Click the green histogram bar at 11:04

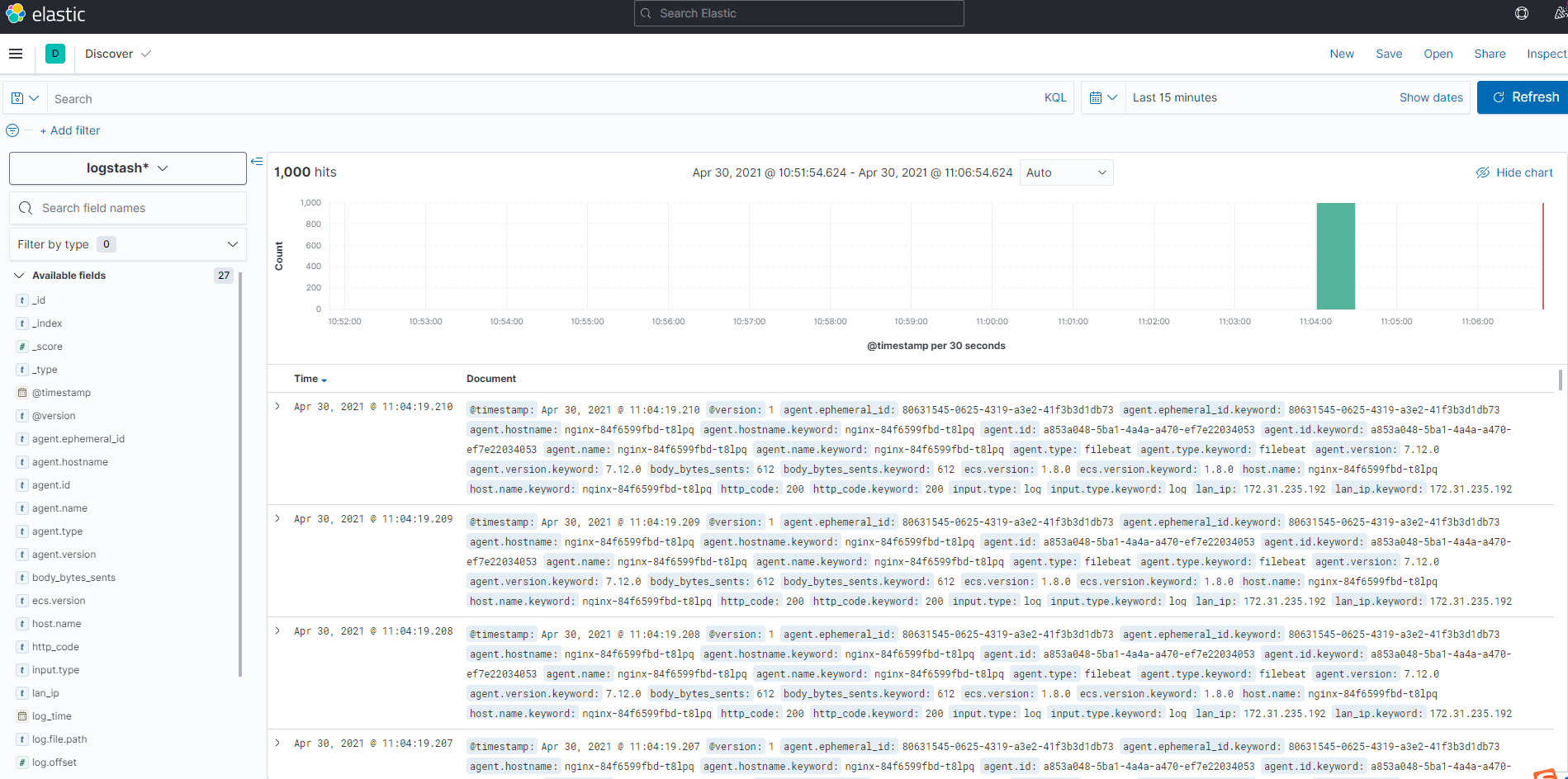click(x=1335, y=256)
